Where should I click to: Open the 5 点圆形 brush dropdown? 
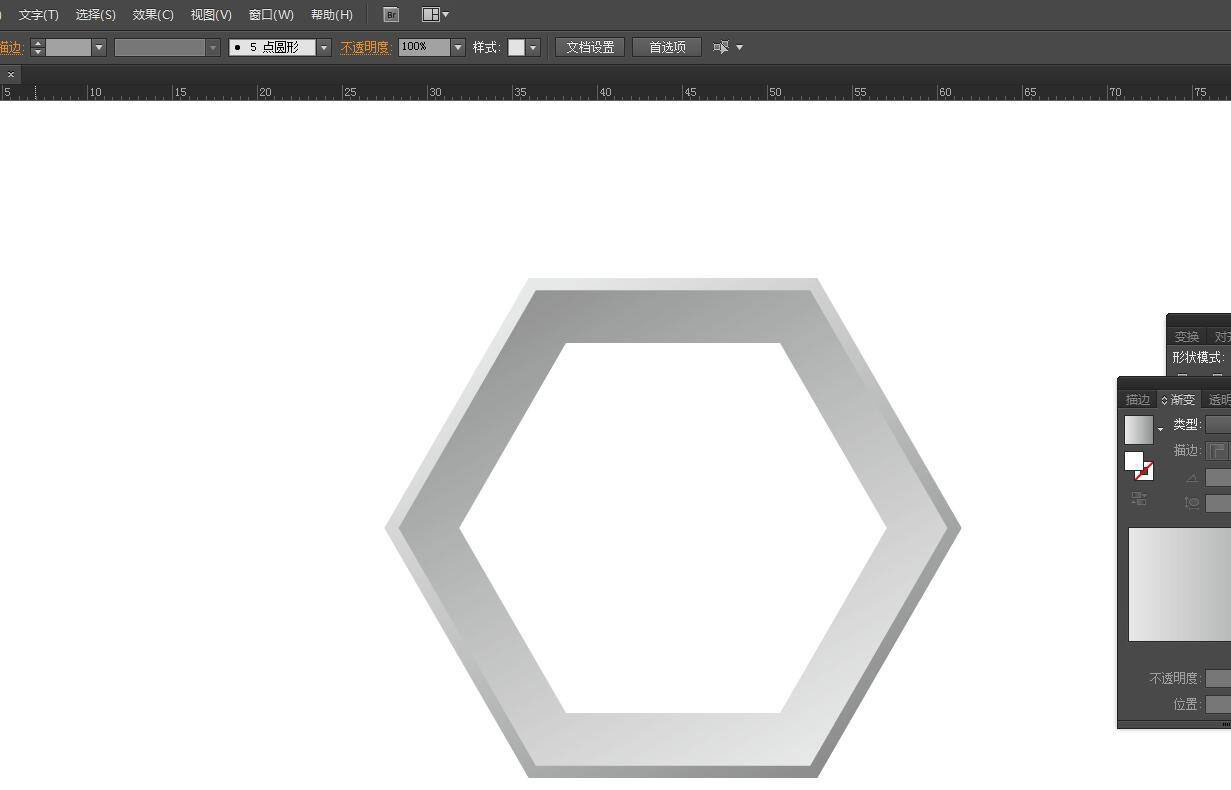coord(324,47)
